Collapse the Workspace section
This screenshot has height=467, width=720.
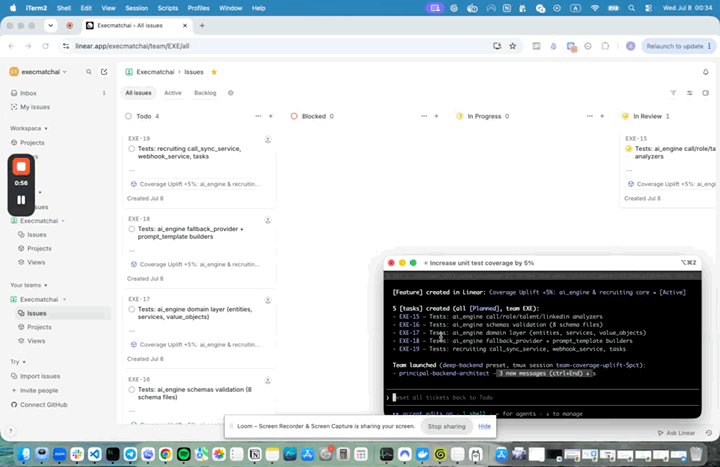[x=28, y=128]
